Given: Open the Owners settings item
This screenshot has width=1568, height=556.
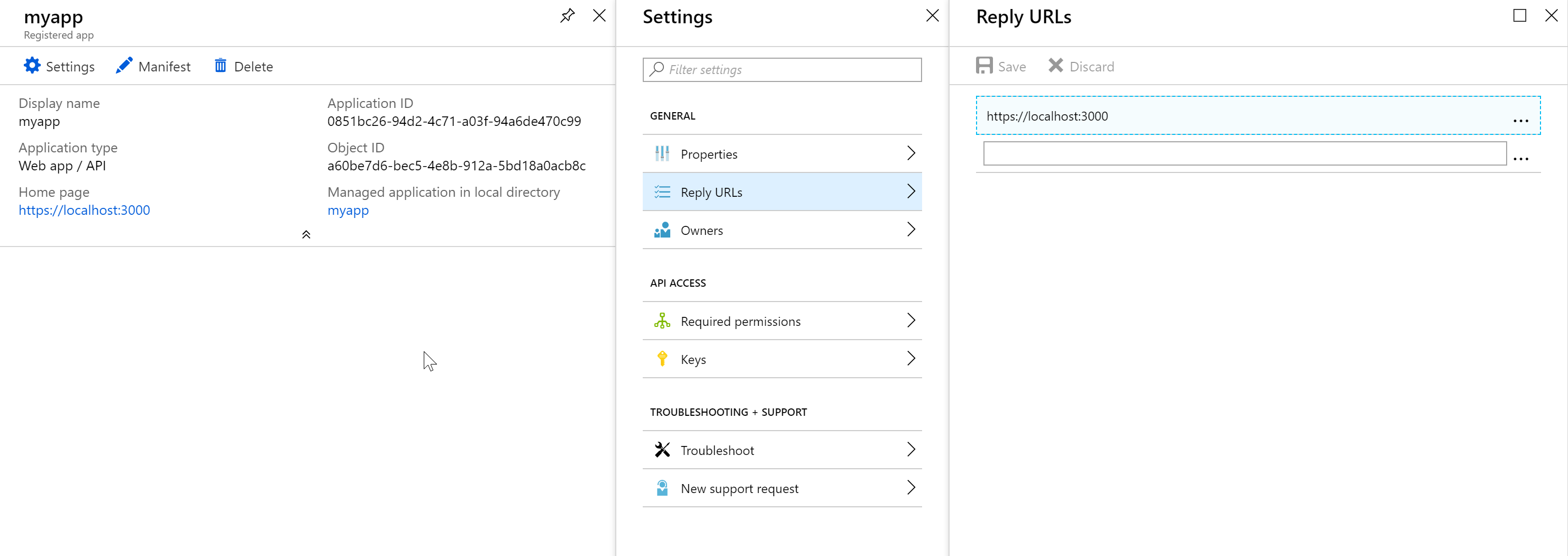Looking at the screenshot, I should coord(782,230).
